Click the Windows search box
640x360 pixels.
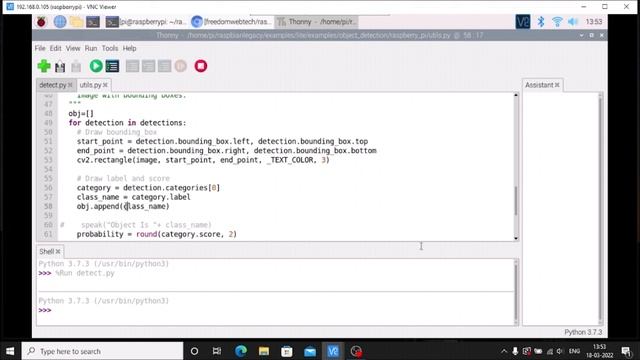[x=102, y=351]
